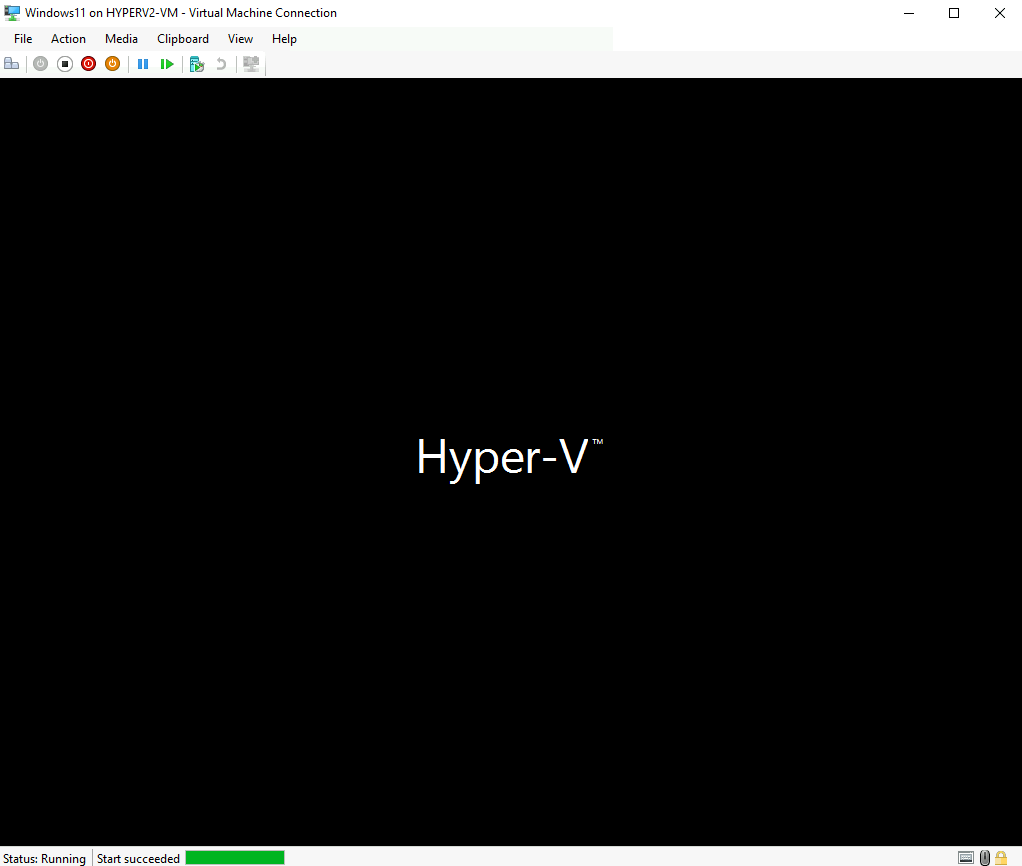Maximize the Virtual Machine Connection window
This screenshot has width=1022, height=866.
[x=954, y=13]
